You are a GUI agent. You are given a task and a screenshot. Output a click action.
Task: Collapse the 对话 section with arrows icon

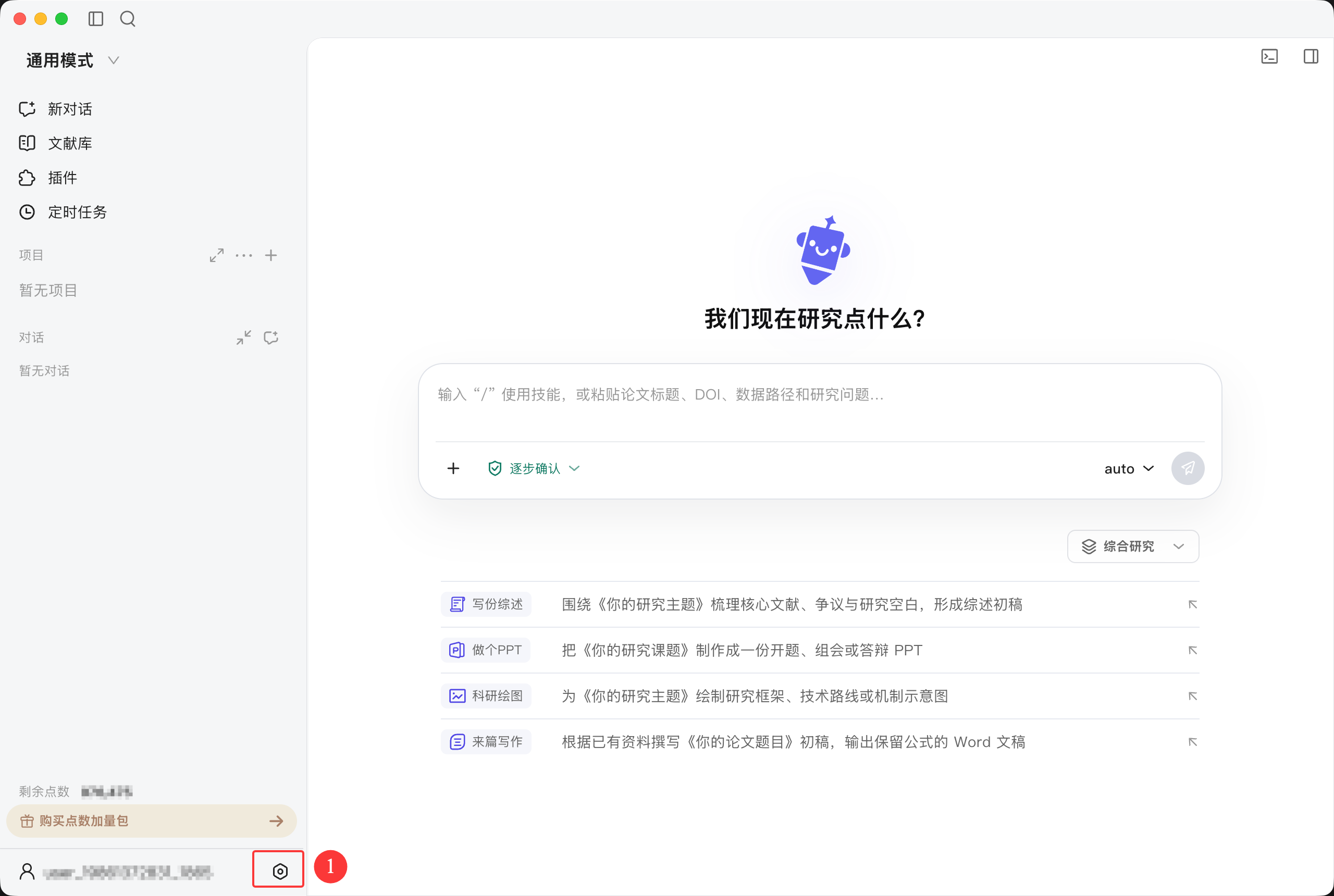click(244, 338)
